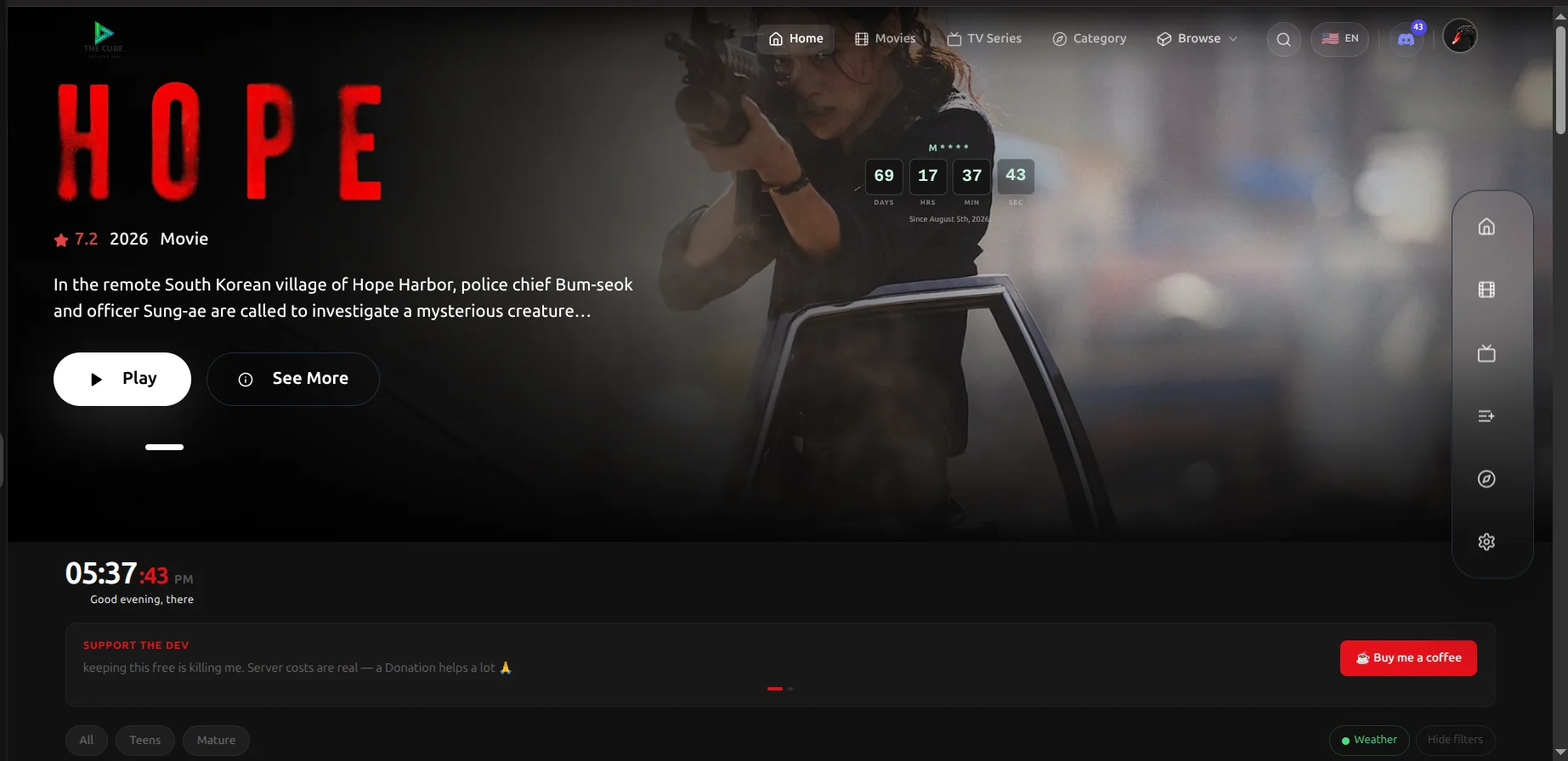Click the Buy me a coffee button

pos(1408,658)
